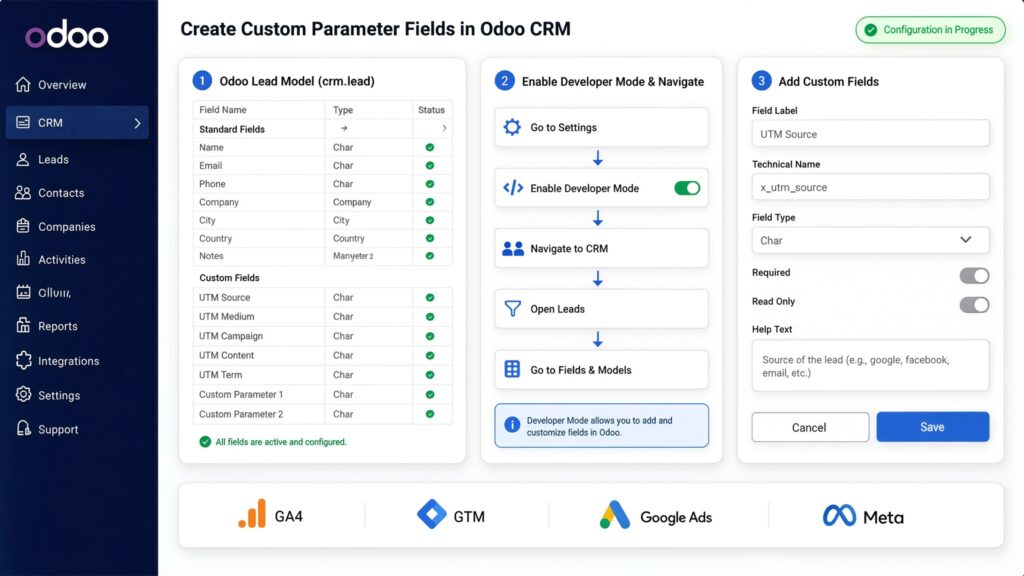Click the Cancel button
This screenshot has width=1024, height=576.
tap(810, 427)
